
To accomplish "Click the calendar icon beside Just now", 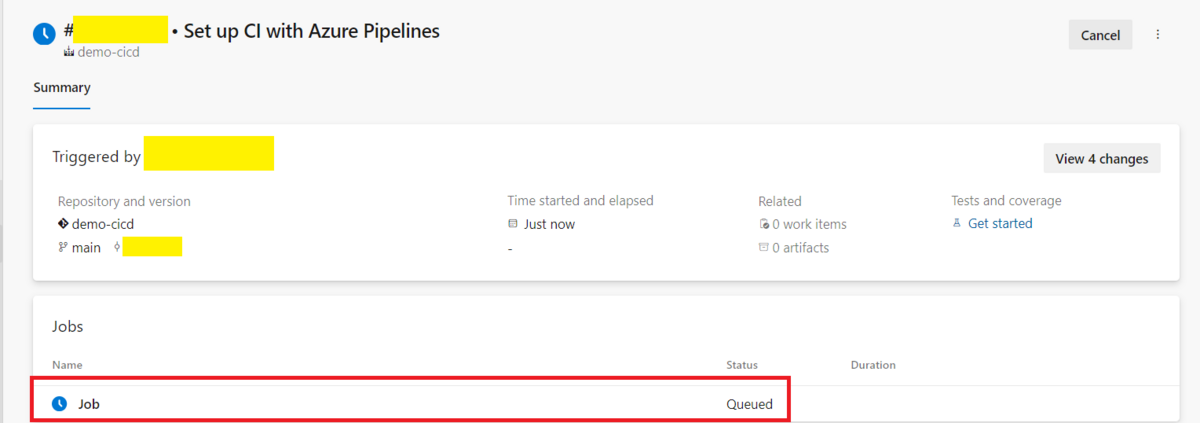I will (513, 224).
